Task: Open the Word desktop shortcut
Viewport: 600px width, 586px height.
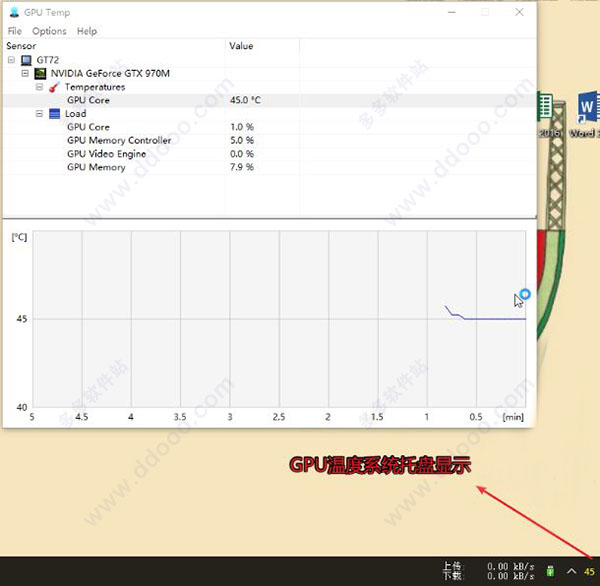Action: pyautogui.click(x=587, y=116)
